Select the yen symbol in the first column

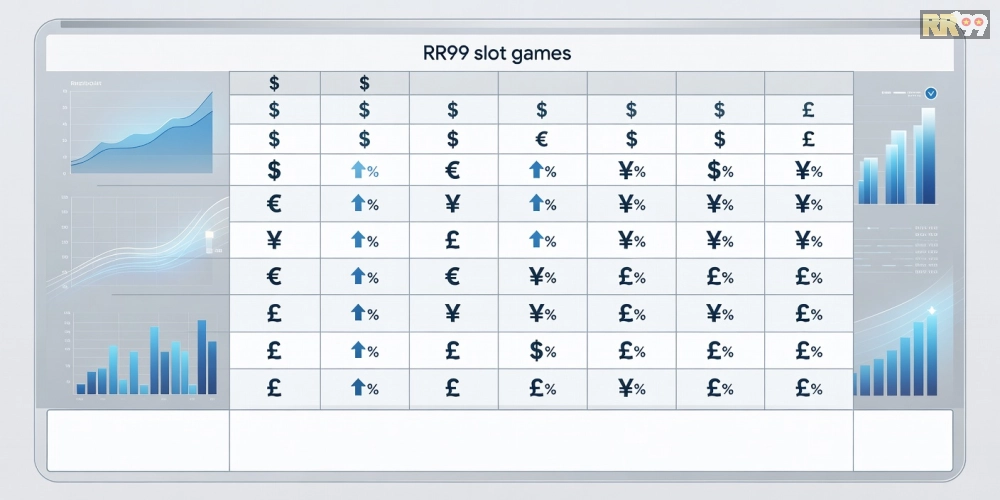click(274, 240)
